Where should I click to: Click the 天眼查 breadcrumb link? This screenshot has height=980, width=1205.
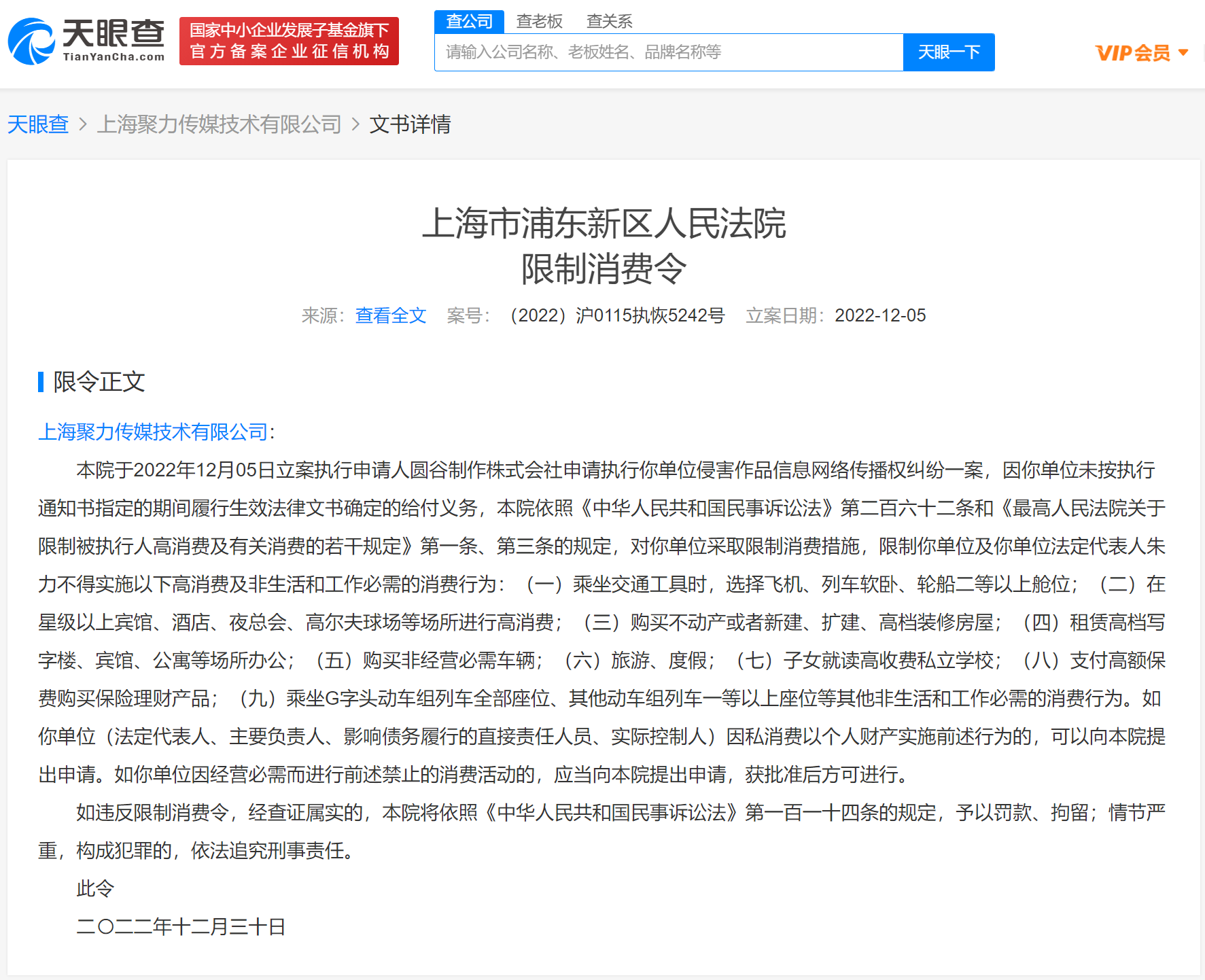pos(37,124)
